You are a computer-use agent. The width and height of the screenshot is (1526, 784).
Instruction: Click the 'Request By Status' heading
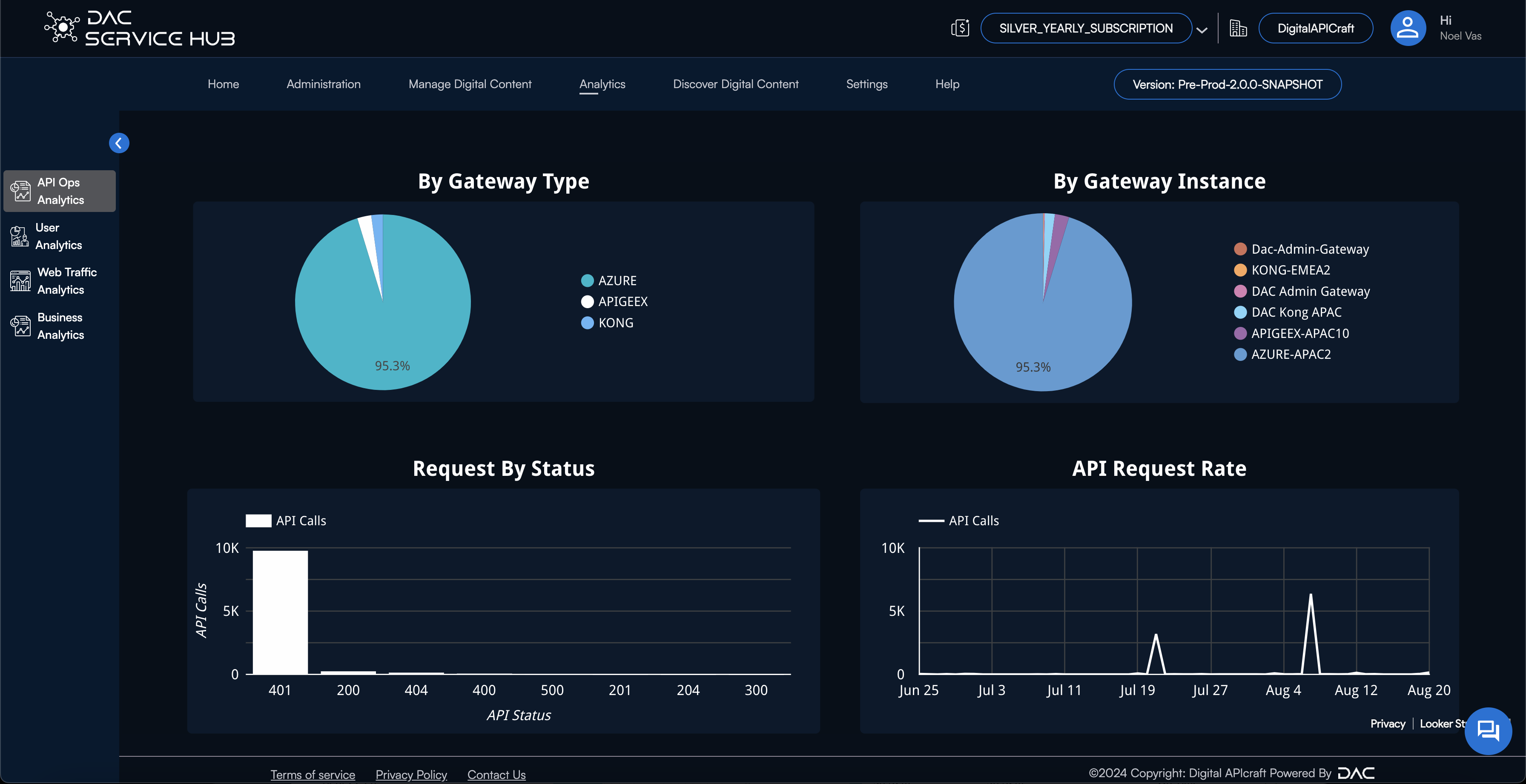[x=504, y=468]
